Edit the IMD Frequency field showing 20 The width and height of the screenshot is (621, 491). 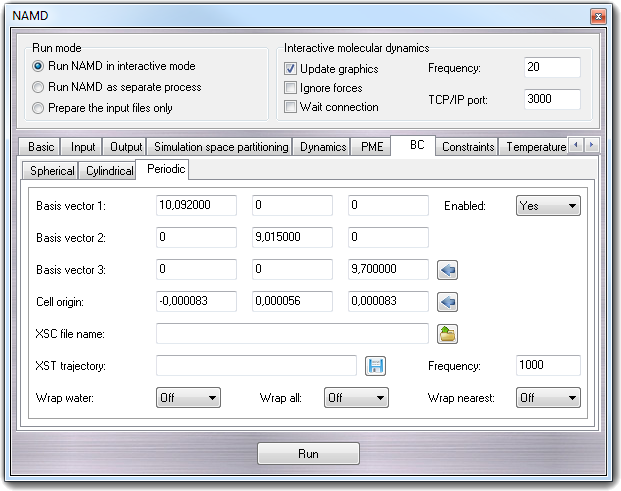click(552, 67)
